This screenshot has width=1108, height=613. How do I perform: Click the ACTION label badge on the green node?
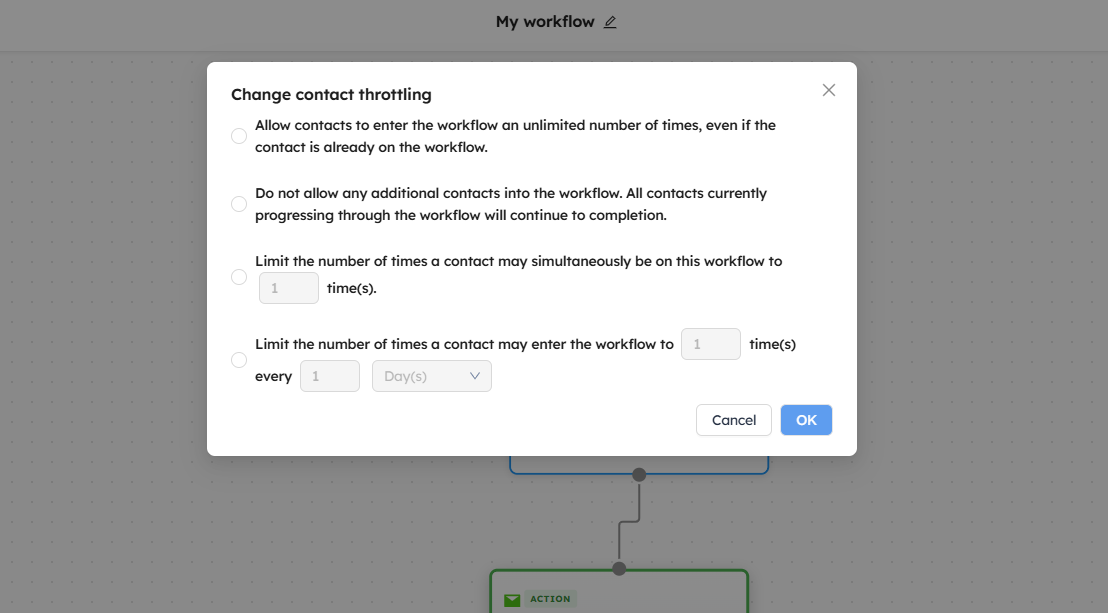(x=549, y=599)
